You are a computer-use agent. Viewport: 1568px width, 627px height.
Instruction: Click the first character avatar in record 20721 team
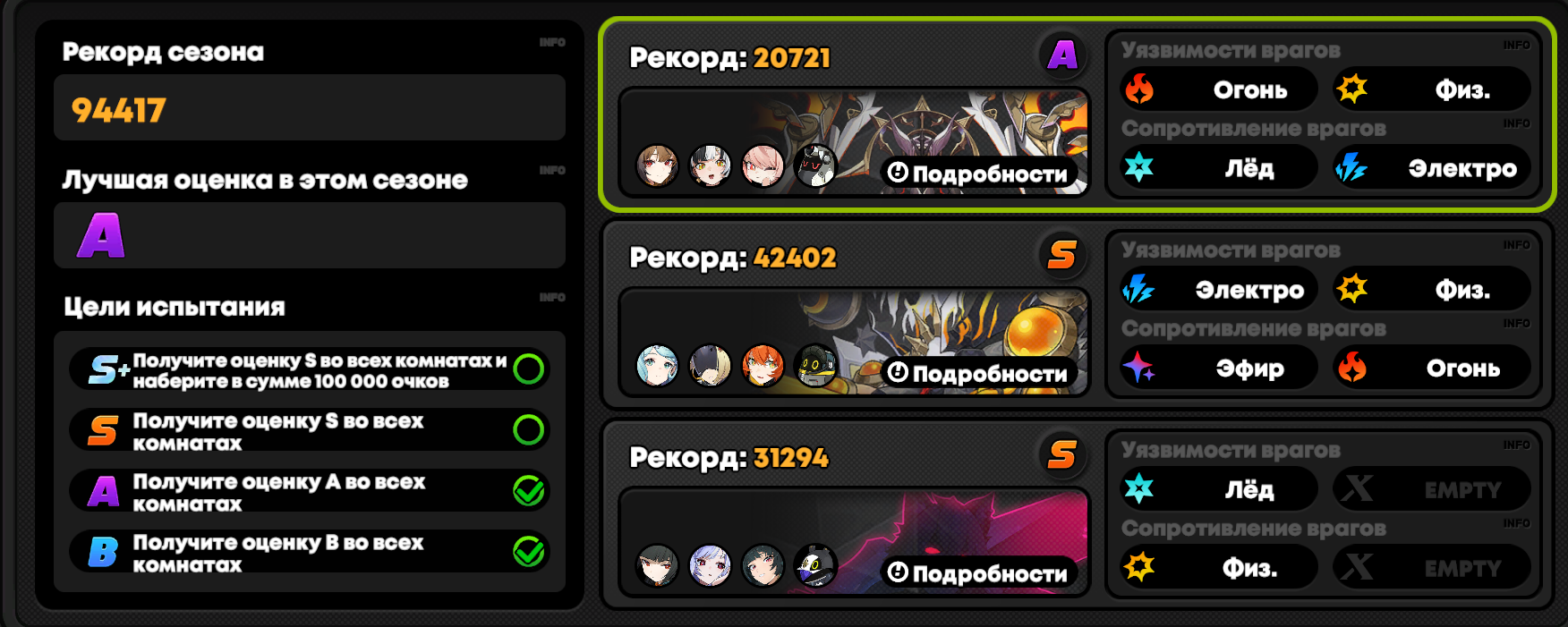click(x=657, y=165)
